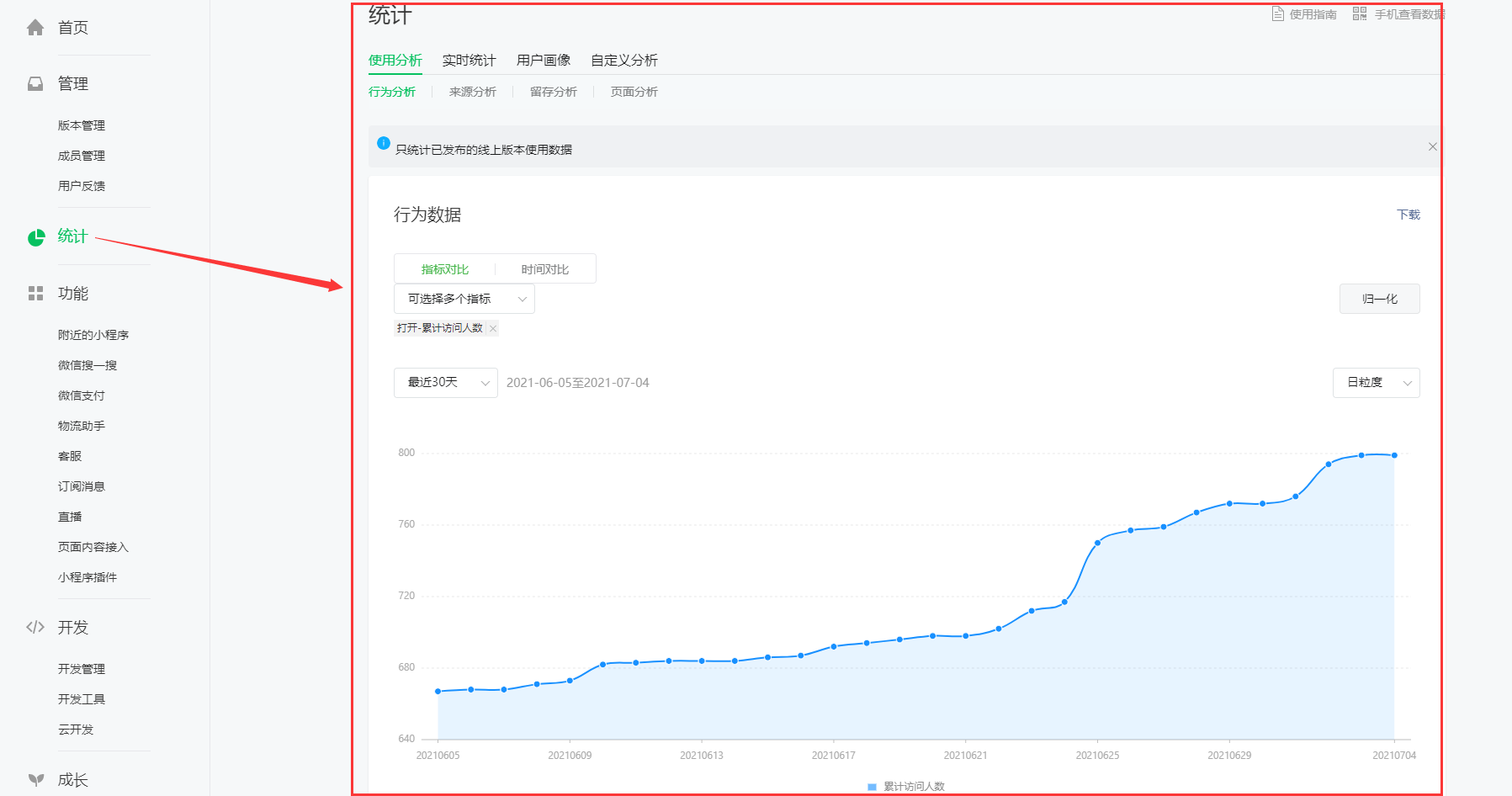Open the 可选择多个指标 dropdown
The width and height of the screenshot is (1512, 796).
464,299
